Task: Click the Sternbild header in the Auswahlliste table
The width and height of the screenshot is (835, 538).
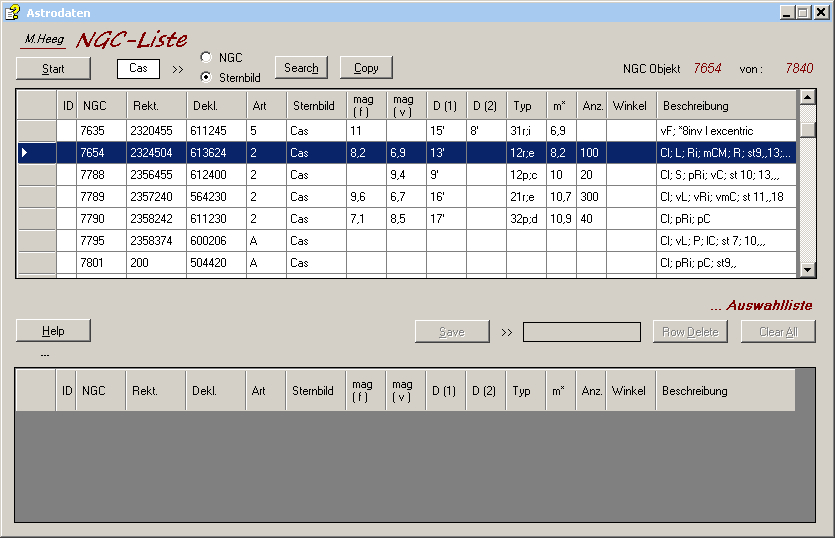Action: click(x=315, y=390)
